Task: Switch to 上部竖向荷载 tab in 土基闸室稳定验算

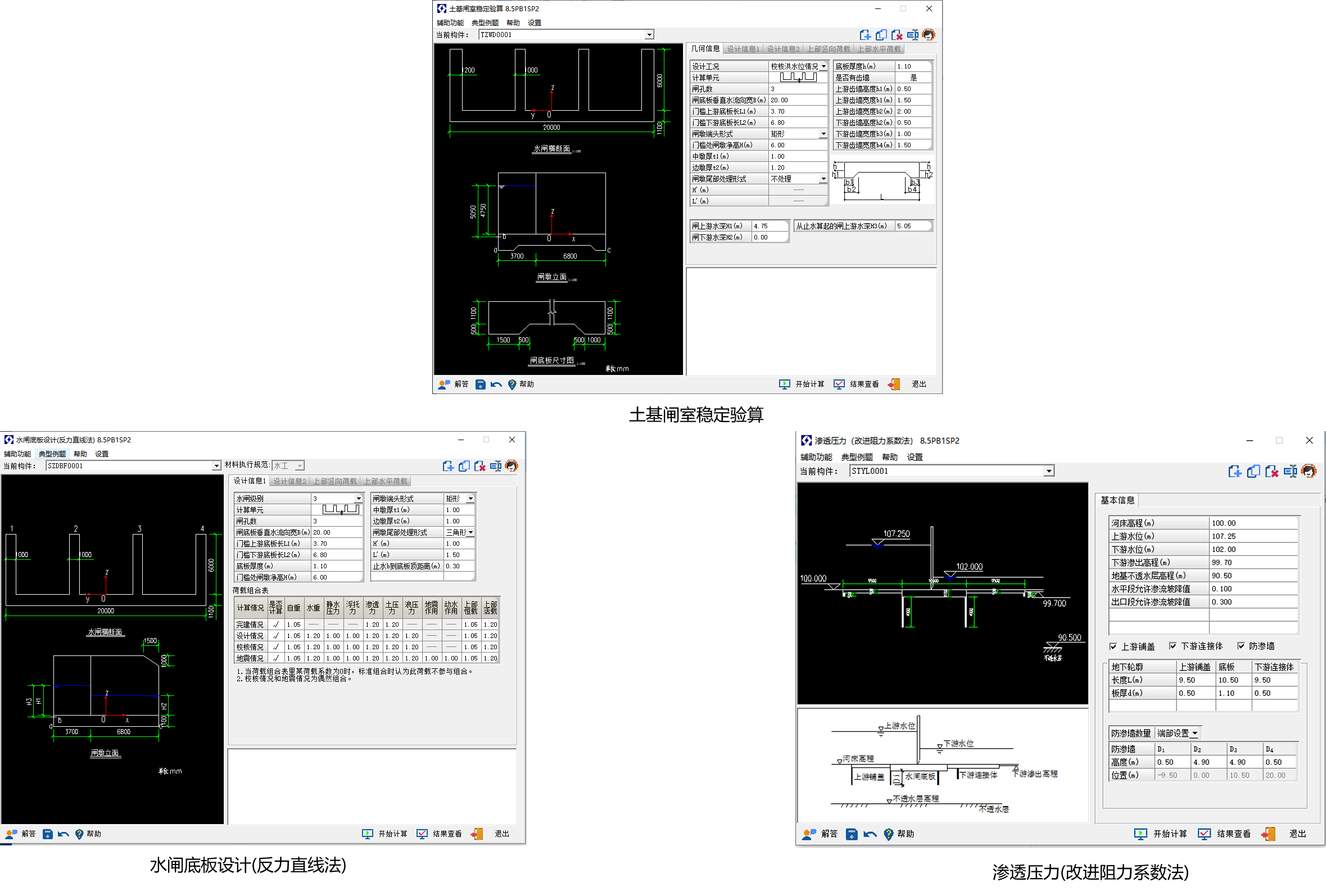Action: pos(828,49)
